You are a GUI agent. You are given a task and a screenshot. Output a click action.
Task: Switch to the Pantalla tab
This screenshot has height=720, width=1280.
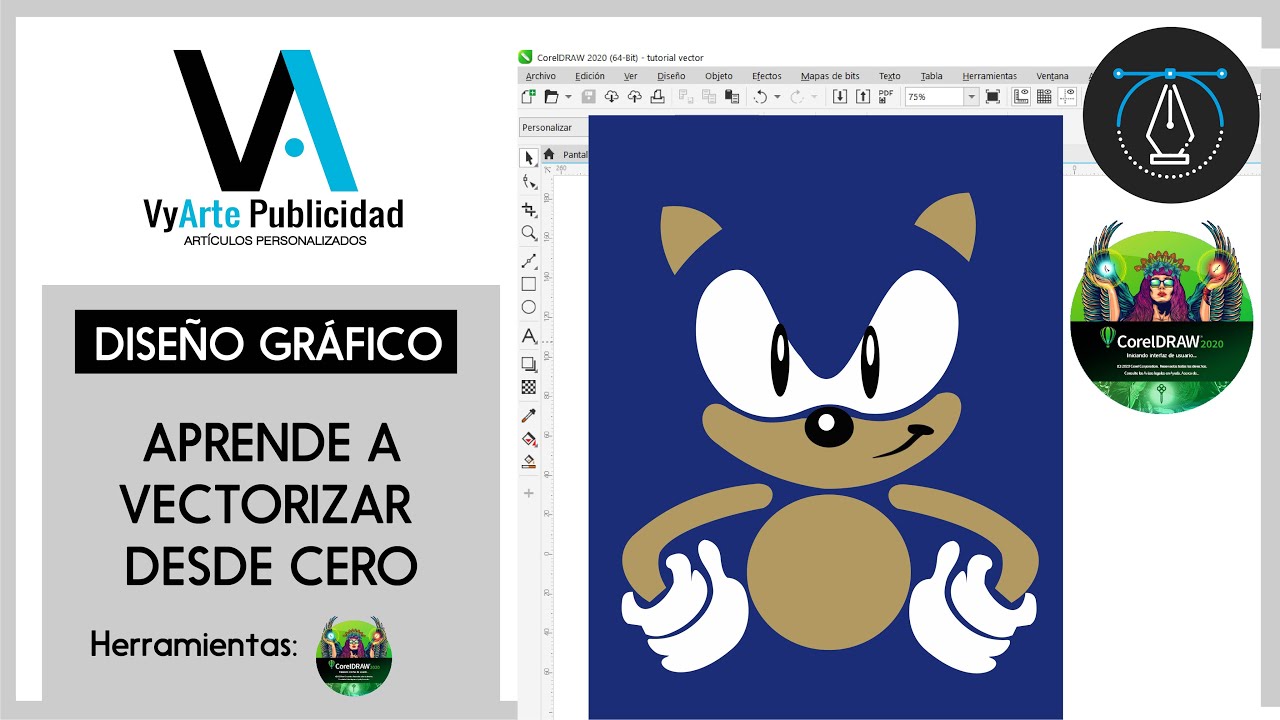pos(575,155)
